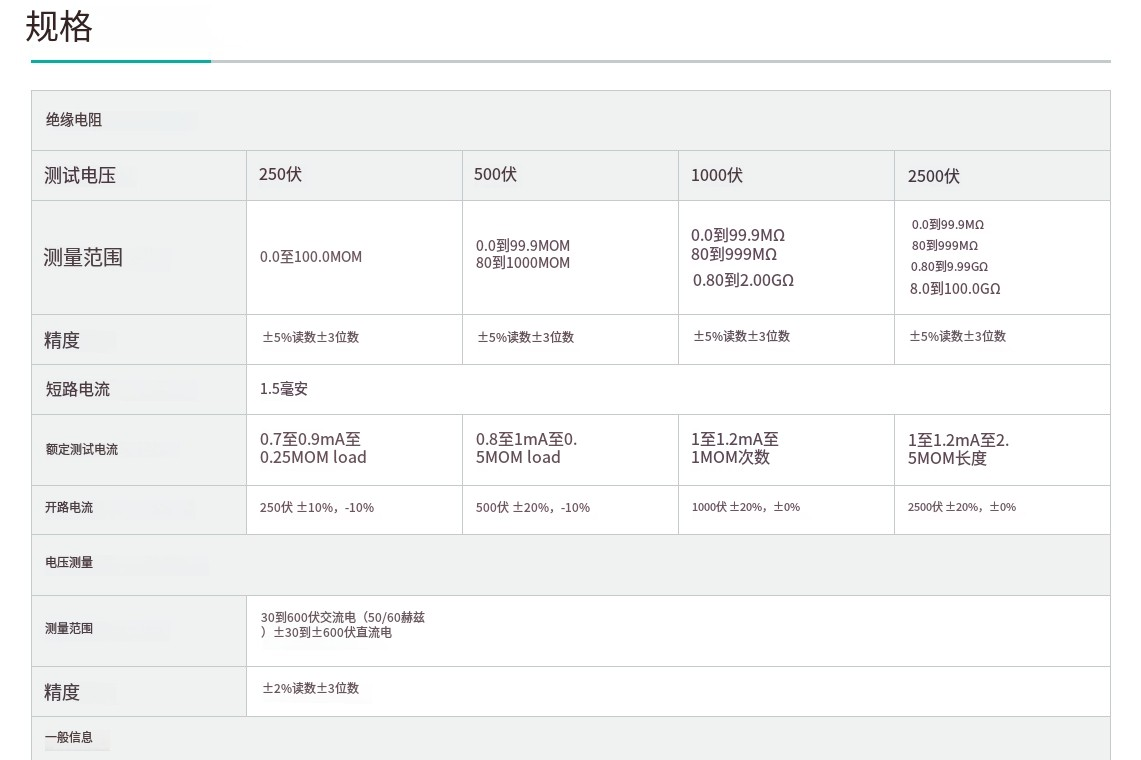Click the 规格 page heading

(59, 27)
